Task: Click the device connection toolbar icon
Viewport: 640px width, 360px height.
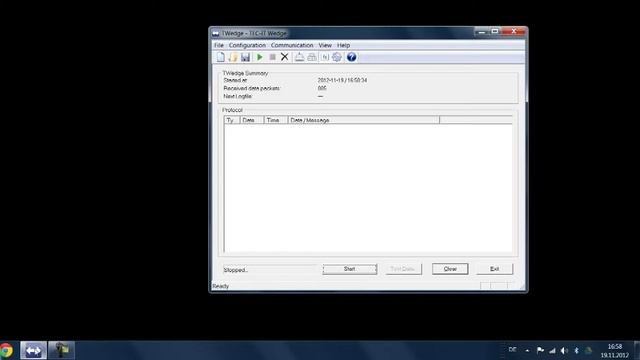Action: point(300,57)
